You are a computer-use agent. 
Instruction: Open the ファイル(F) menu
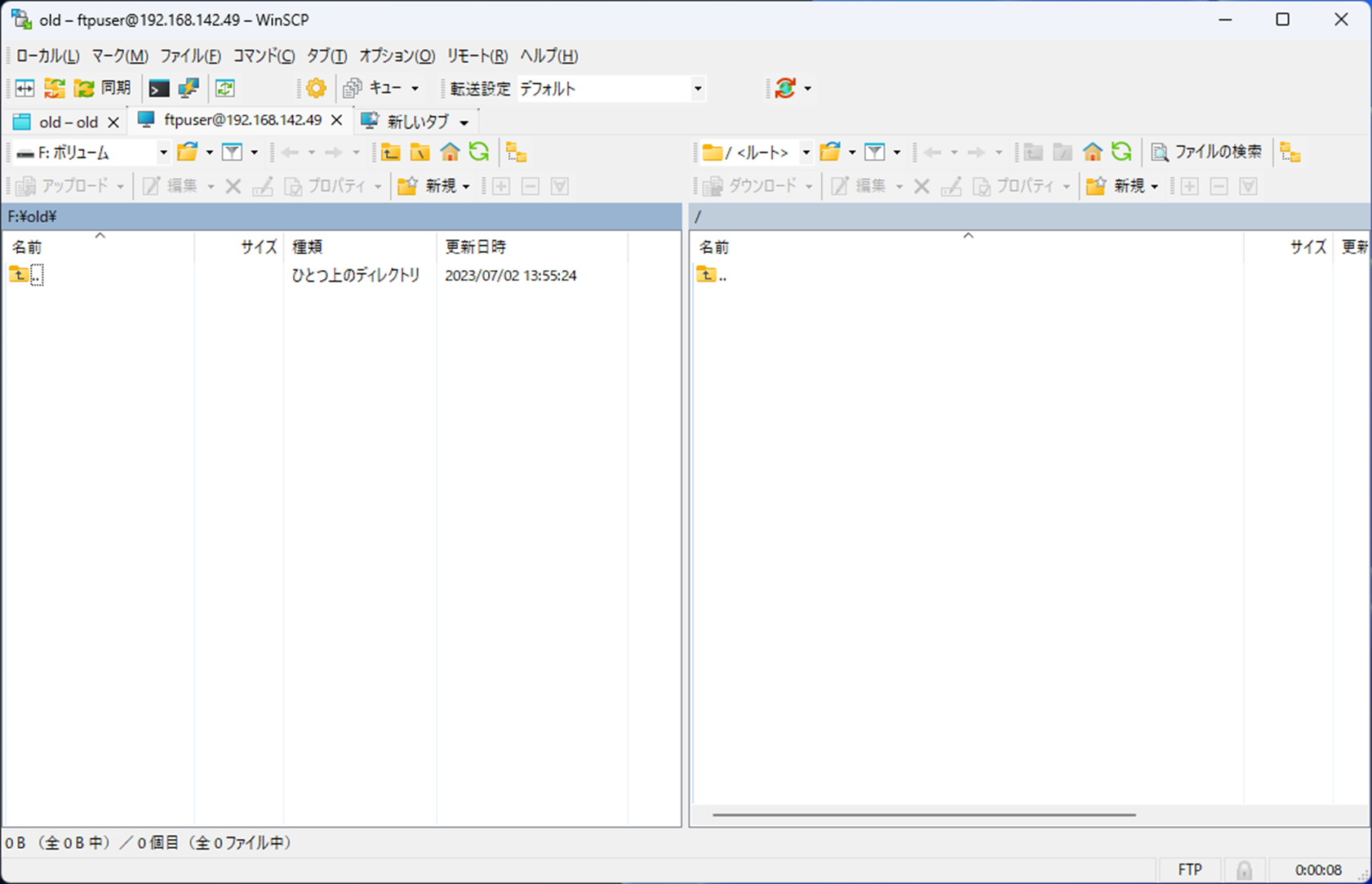[x=190, y=56]
